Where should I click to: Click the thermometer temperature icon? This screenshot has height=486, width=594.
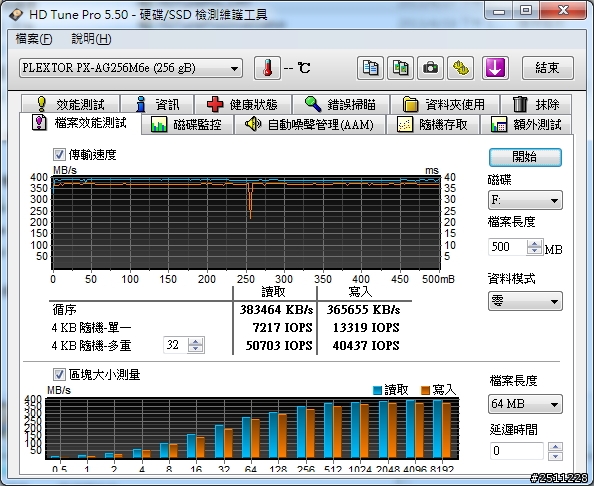267,68
